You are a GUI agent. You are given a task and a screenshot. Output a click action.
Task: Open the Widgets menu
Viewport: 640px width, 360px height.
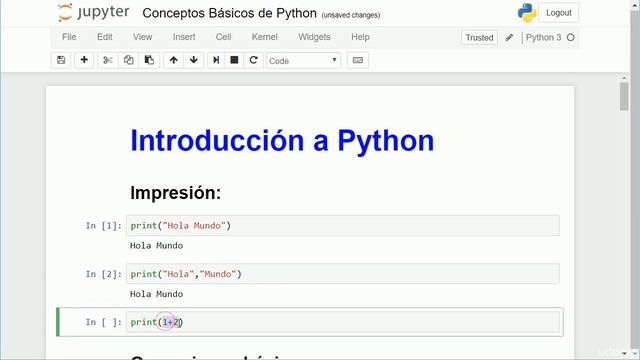click(314, 37)
